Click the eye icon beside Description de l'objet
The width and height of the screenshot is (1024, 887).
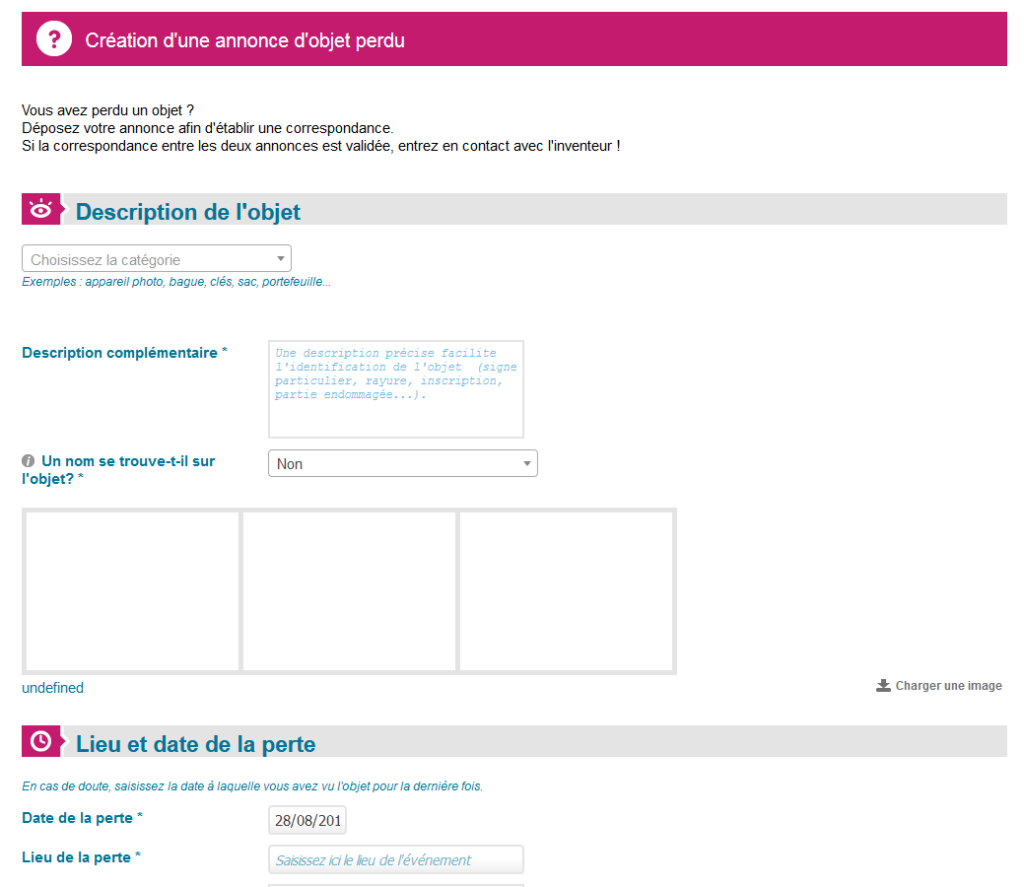(x=41, y=210)
